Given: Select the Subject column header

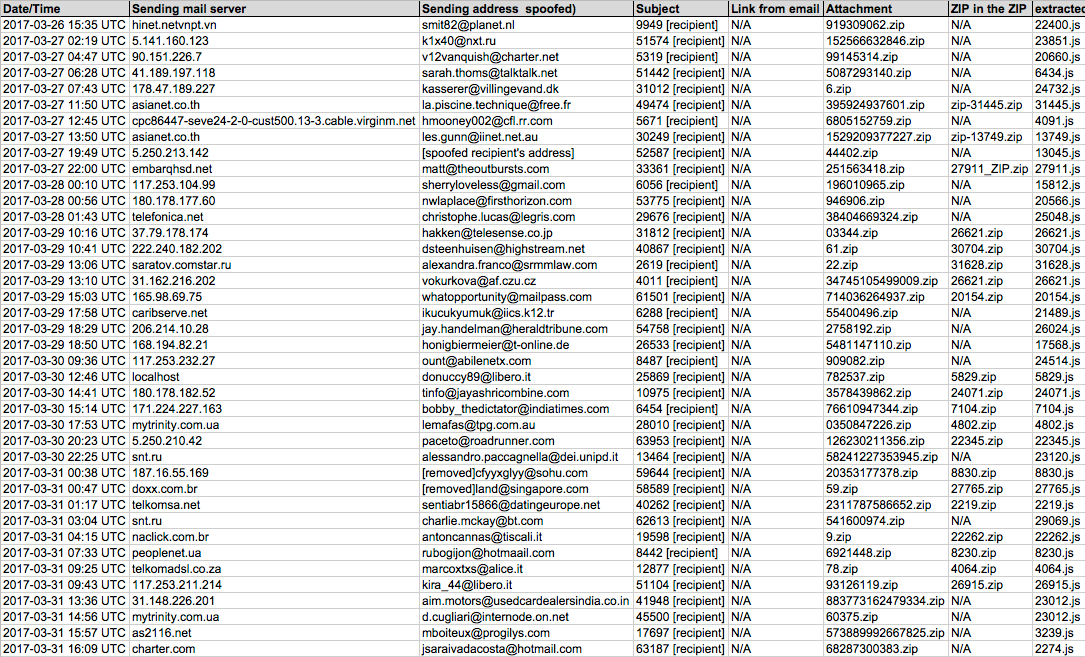Looking at the screenshot, I should (681, 9).
